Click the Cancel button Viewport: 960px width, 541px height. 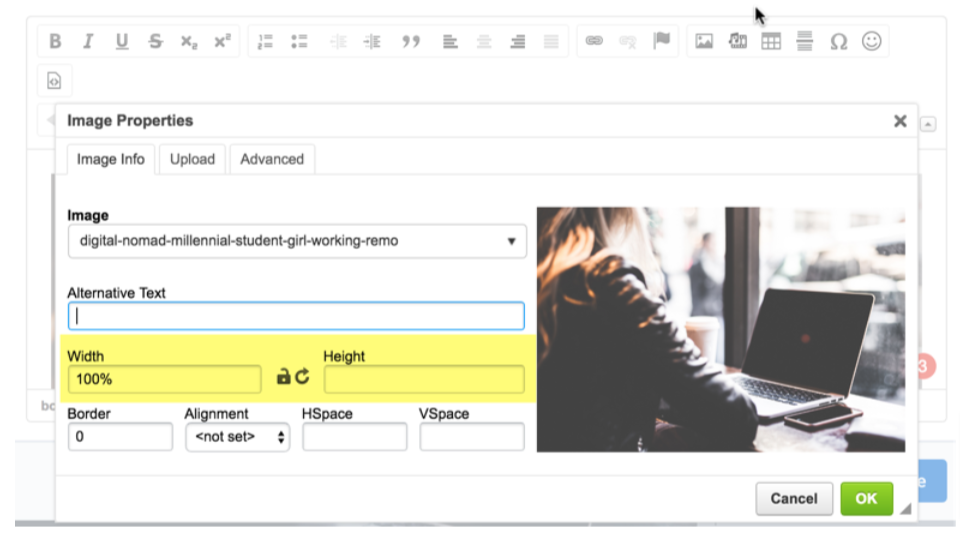[x=794, y=498]
